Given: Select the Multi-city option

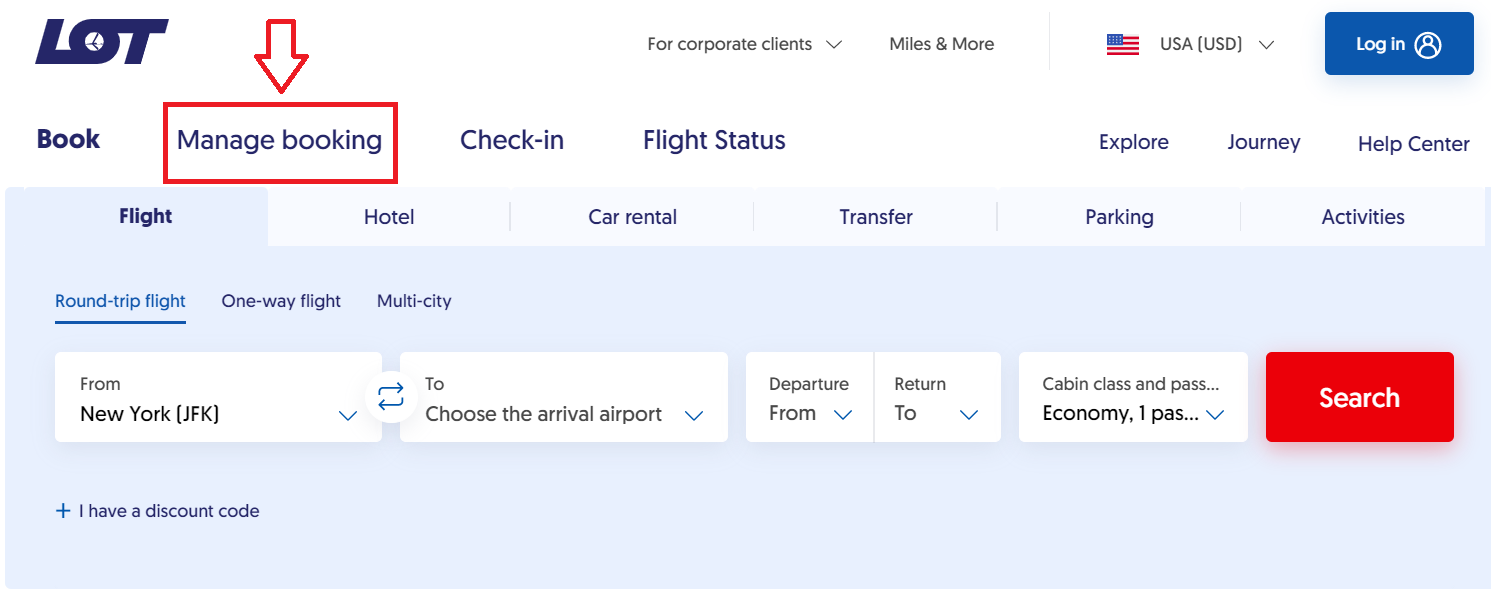Looking at the screenshot, I should 414,301.
